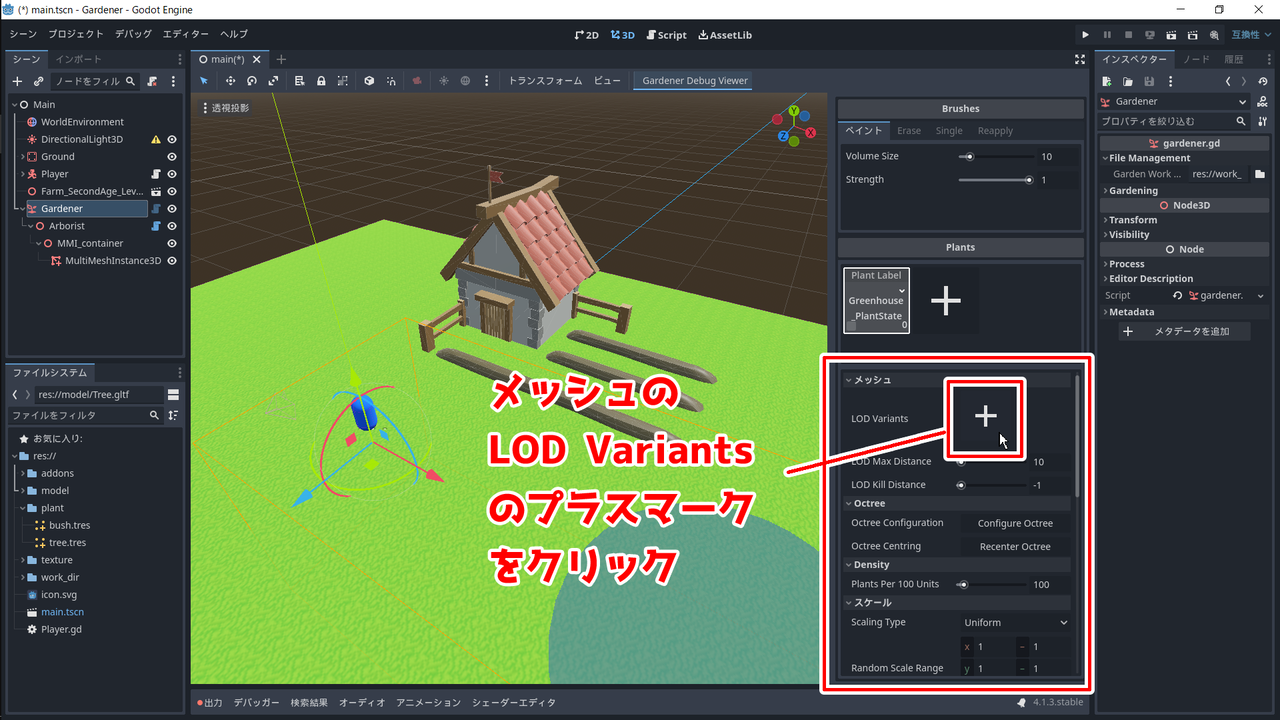Add a new node with plus icon
The image size is (1280, 720).
(x=17, y=81)
